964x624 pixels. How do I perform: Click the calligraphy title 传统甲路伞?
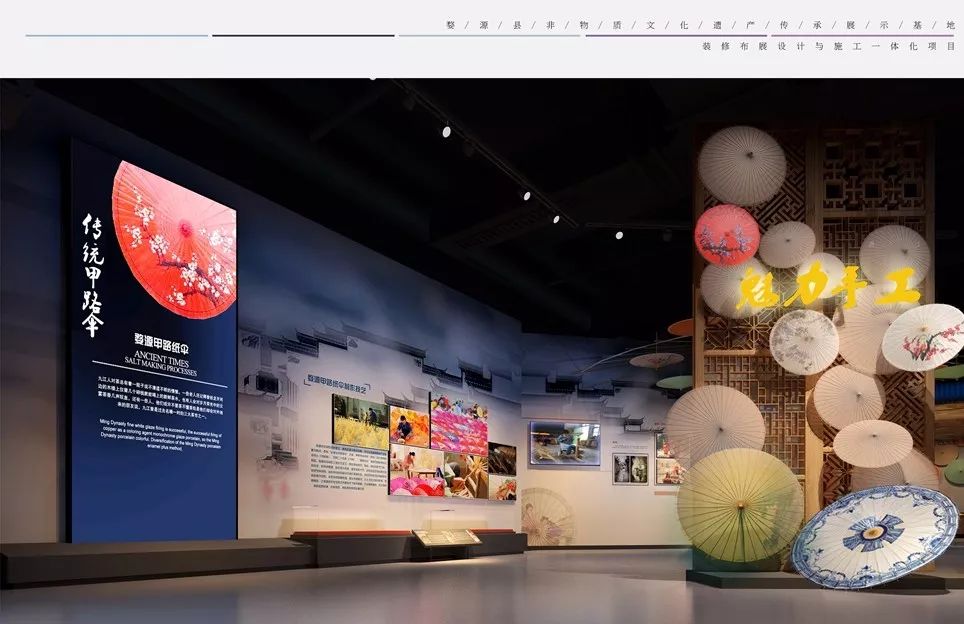[93, 275]
